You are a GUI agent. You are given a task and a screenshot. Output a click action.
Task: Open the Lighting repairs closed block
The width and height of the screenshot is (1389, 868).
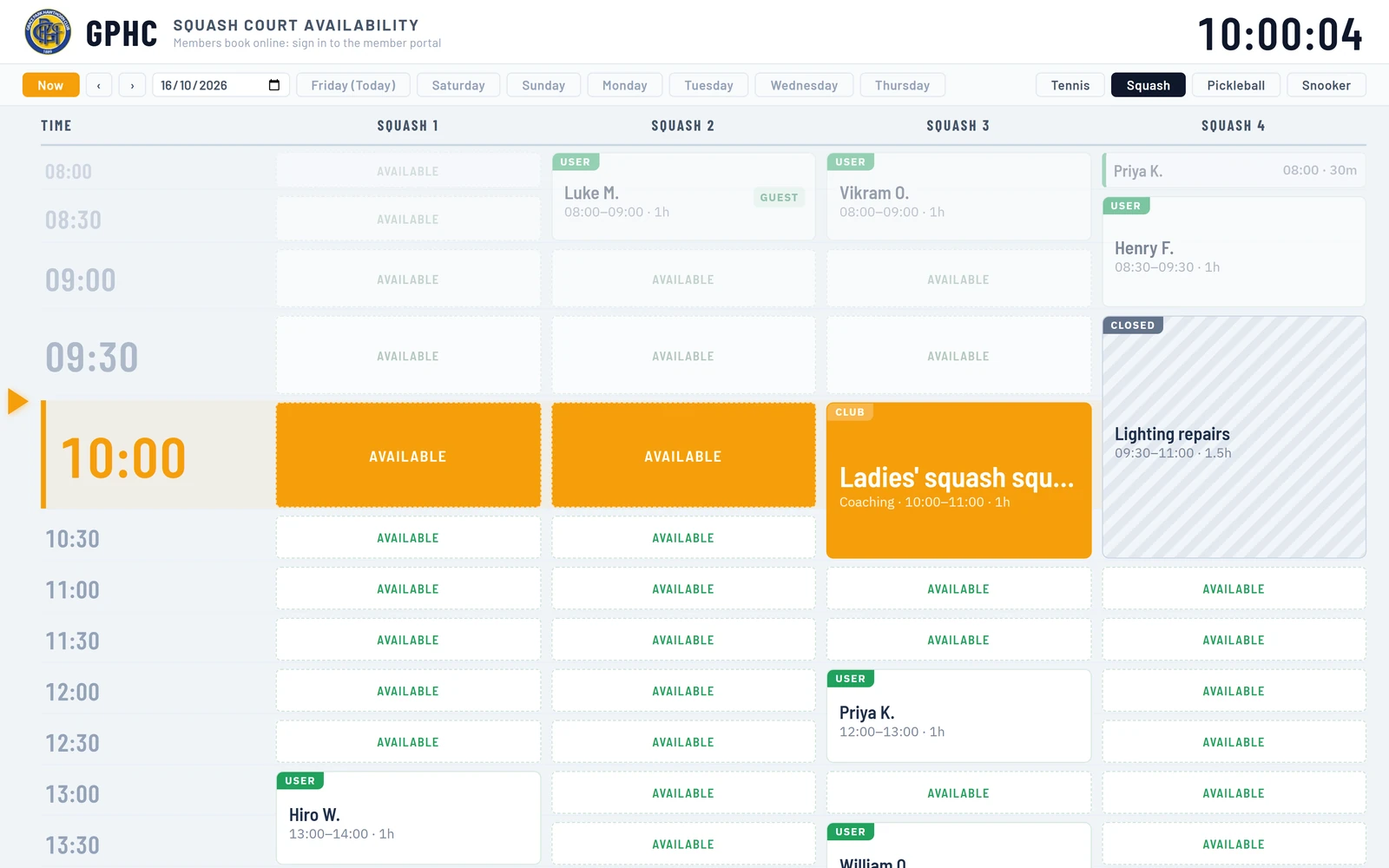(x=1234, y=437)
